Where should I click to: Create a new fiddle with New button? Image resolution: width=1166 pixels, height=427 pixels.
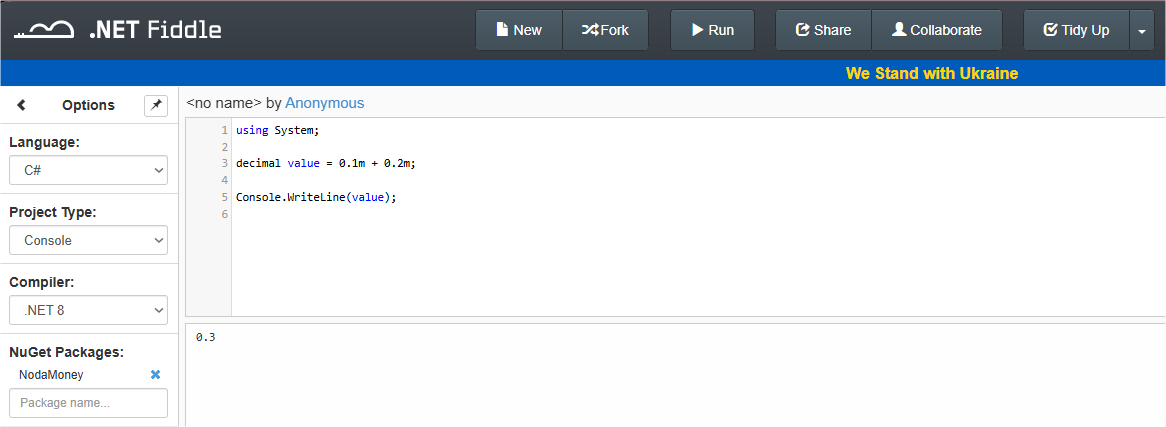(x=518, y=30)
